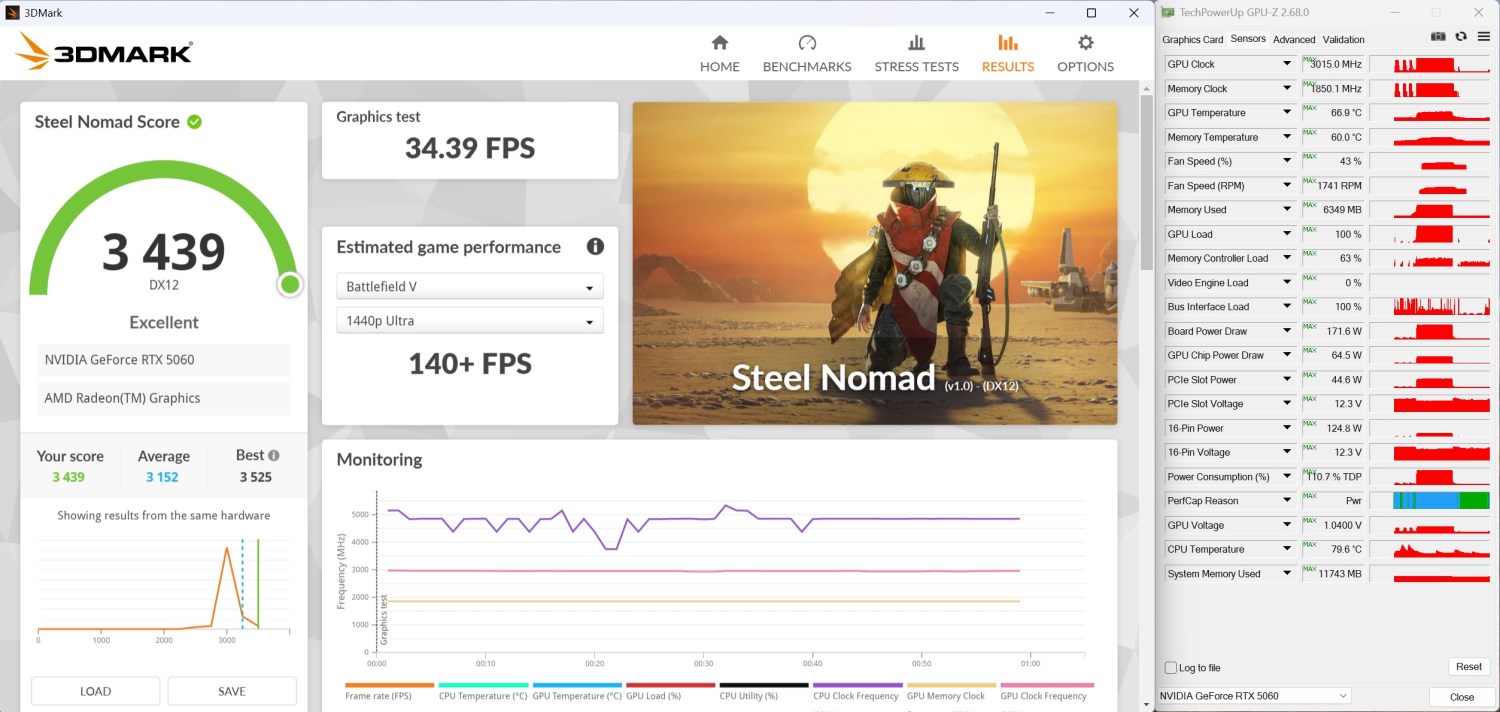Click the 3DMark app icon in the title bar

tap(11, 12)
